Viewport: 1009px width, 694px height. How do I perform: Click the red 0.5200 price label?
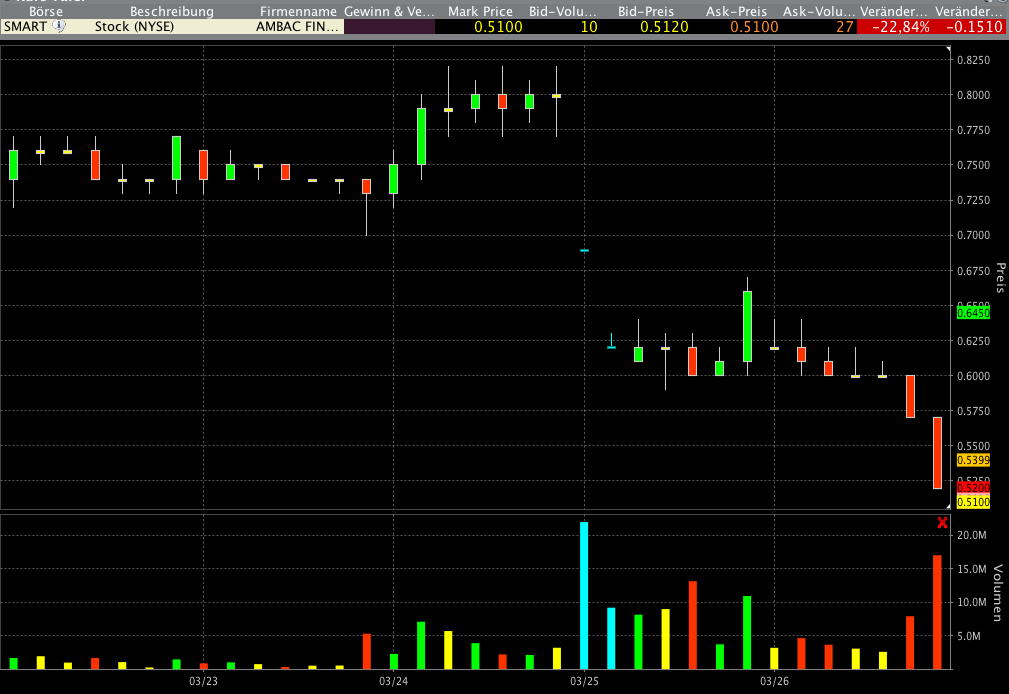[x=973, y=489]
